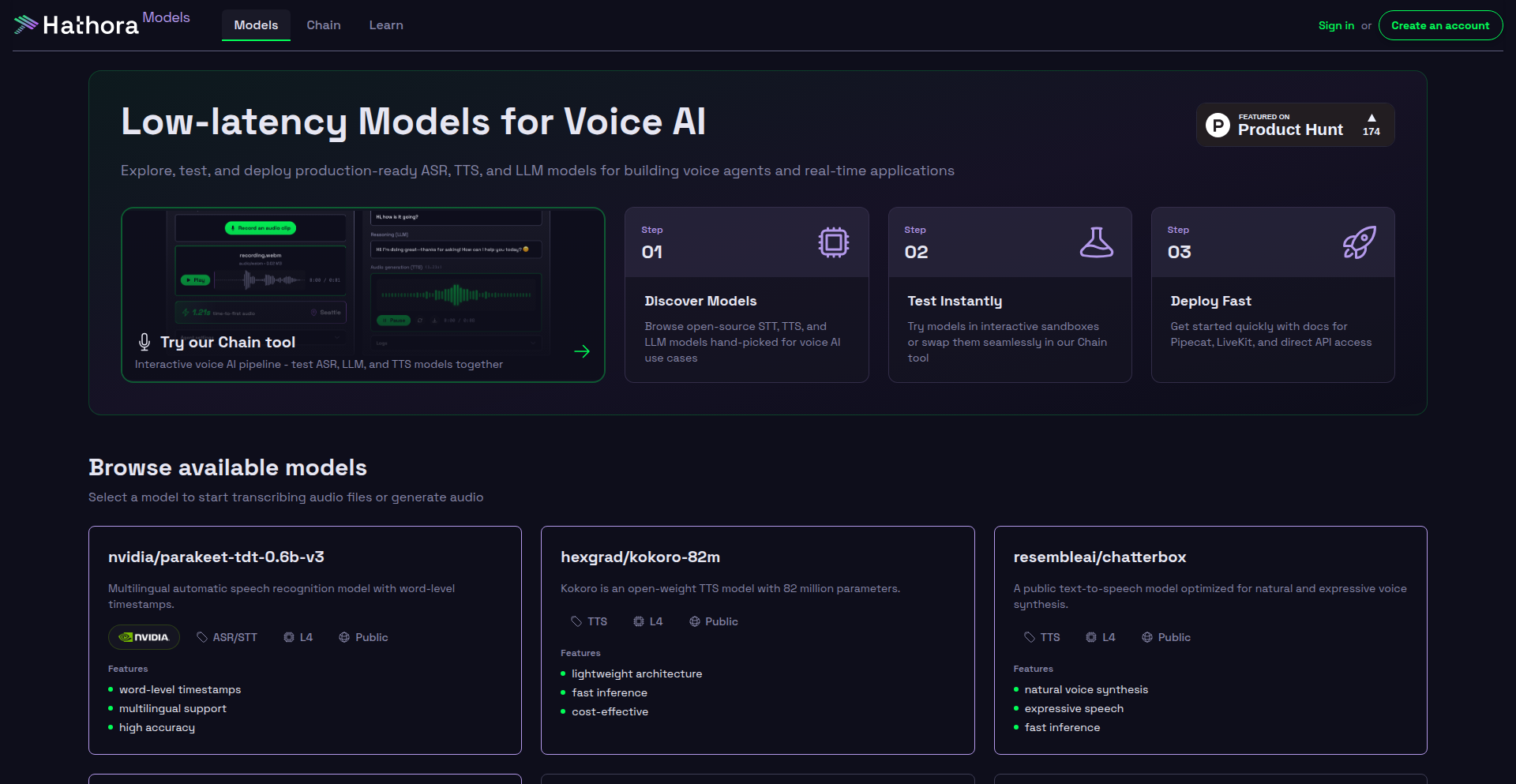1516x784 pixels.
Task: Select the Discover Models step heading
Action: pyautogui.click(x=700, y=301)
